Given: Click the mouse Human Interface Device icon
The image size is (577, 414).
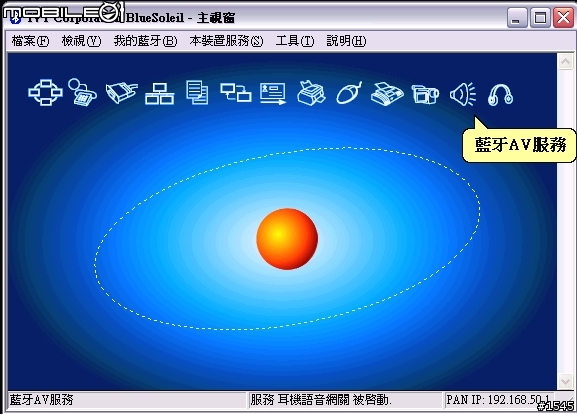Looking at the screenshot, I should [x=349, y=93].
